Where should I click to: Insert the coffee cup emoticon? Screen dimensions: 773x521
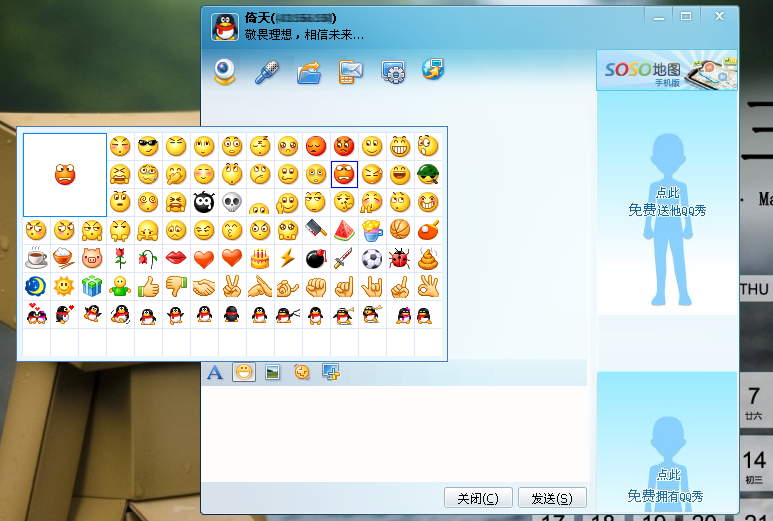click(x=36, y=258)
